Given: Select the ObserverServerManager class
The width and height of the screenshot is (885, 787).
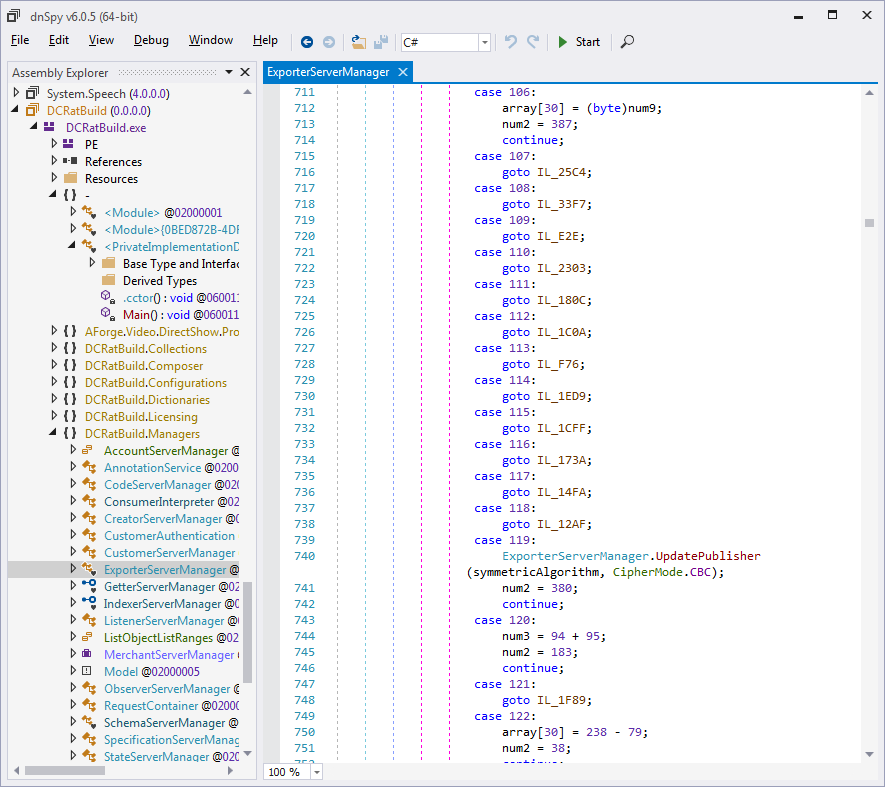Looking at the screenshot, I should pos(171,688).
